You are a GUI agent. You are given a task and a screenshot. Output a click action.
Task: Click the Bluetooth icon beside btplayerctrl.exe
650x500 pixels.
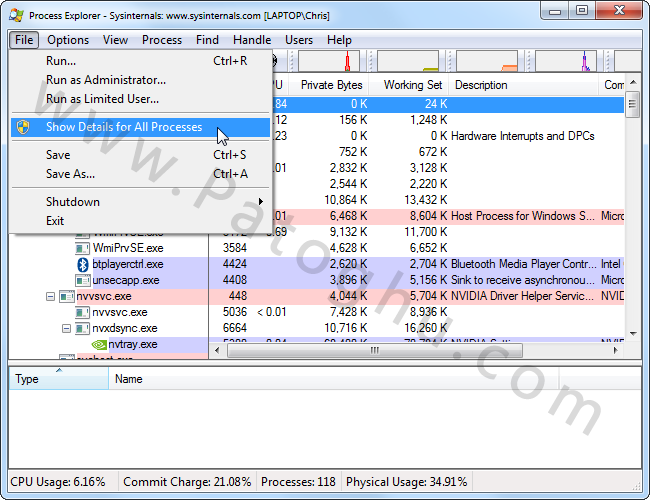[84, 264]
